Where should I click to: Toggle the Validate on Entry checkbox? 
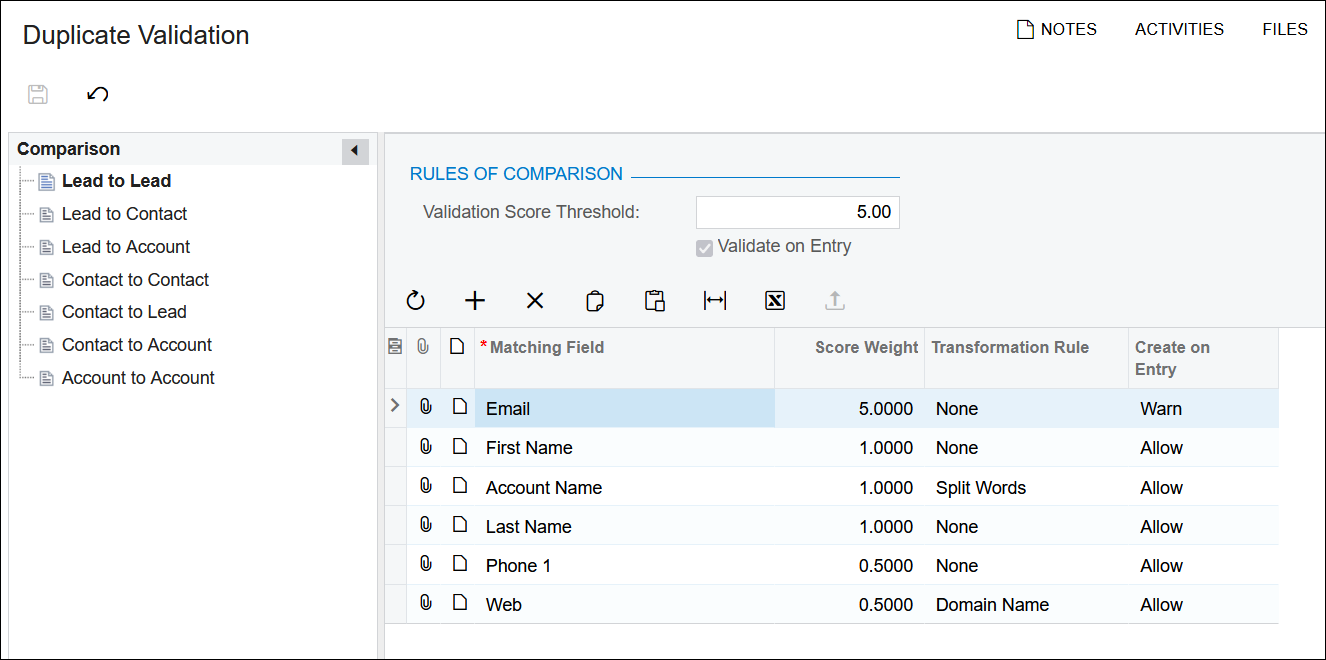click(705, 247)
